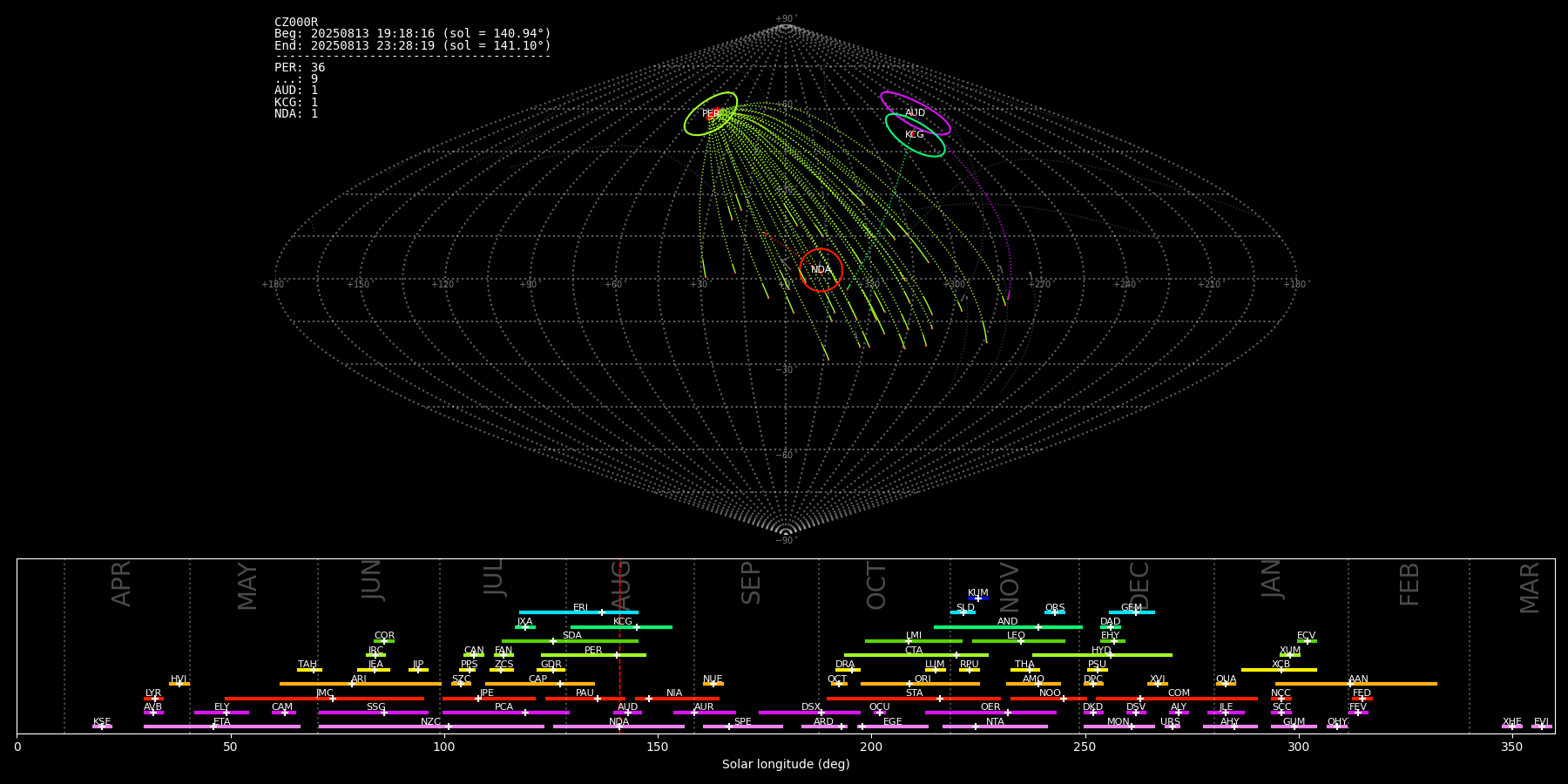Click the Solar longitude (deg) axis title

coord(786,765)
